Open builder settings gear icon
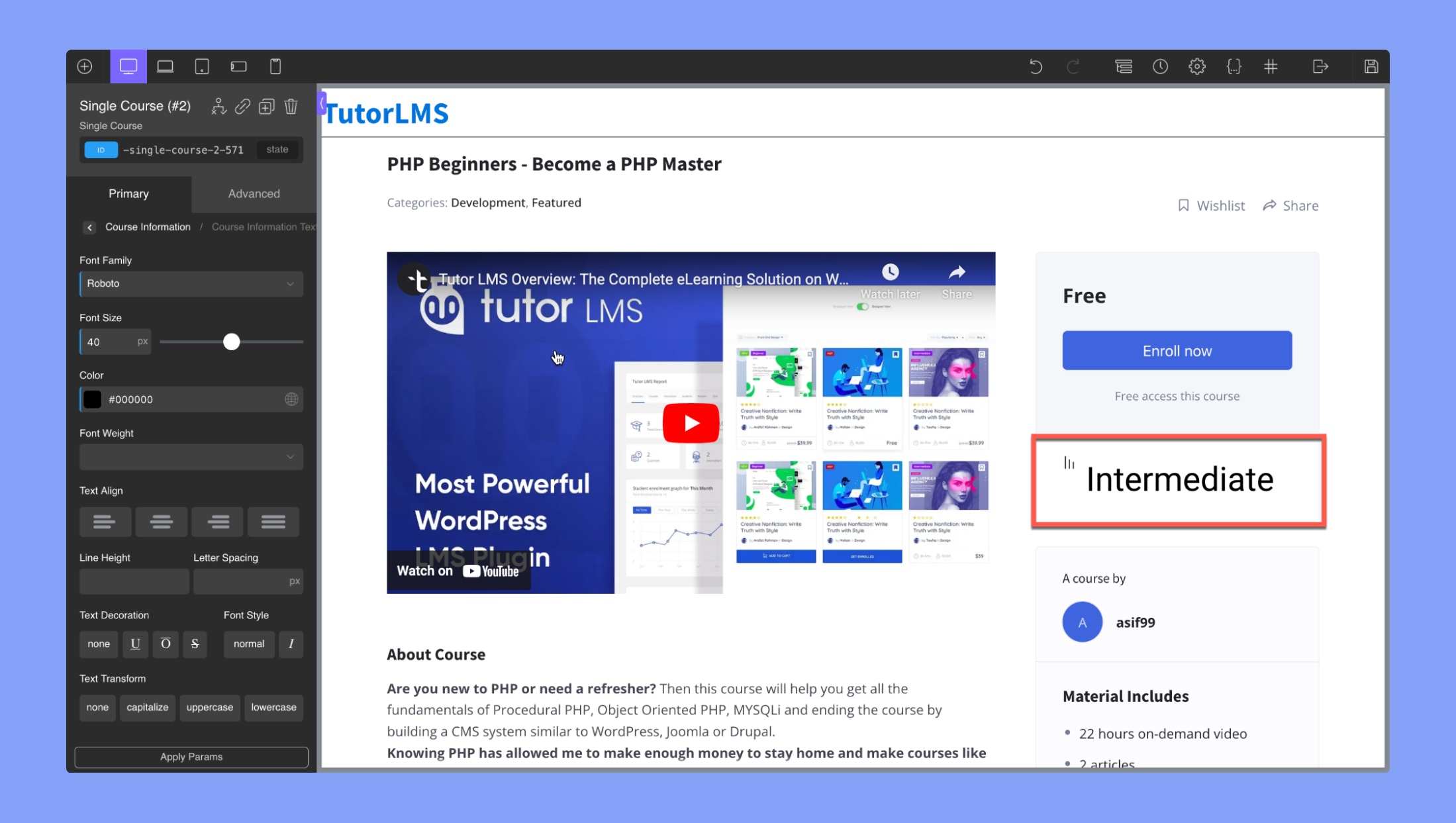This screenshot has height=823, width=1456. pos(1197,66)
